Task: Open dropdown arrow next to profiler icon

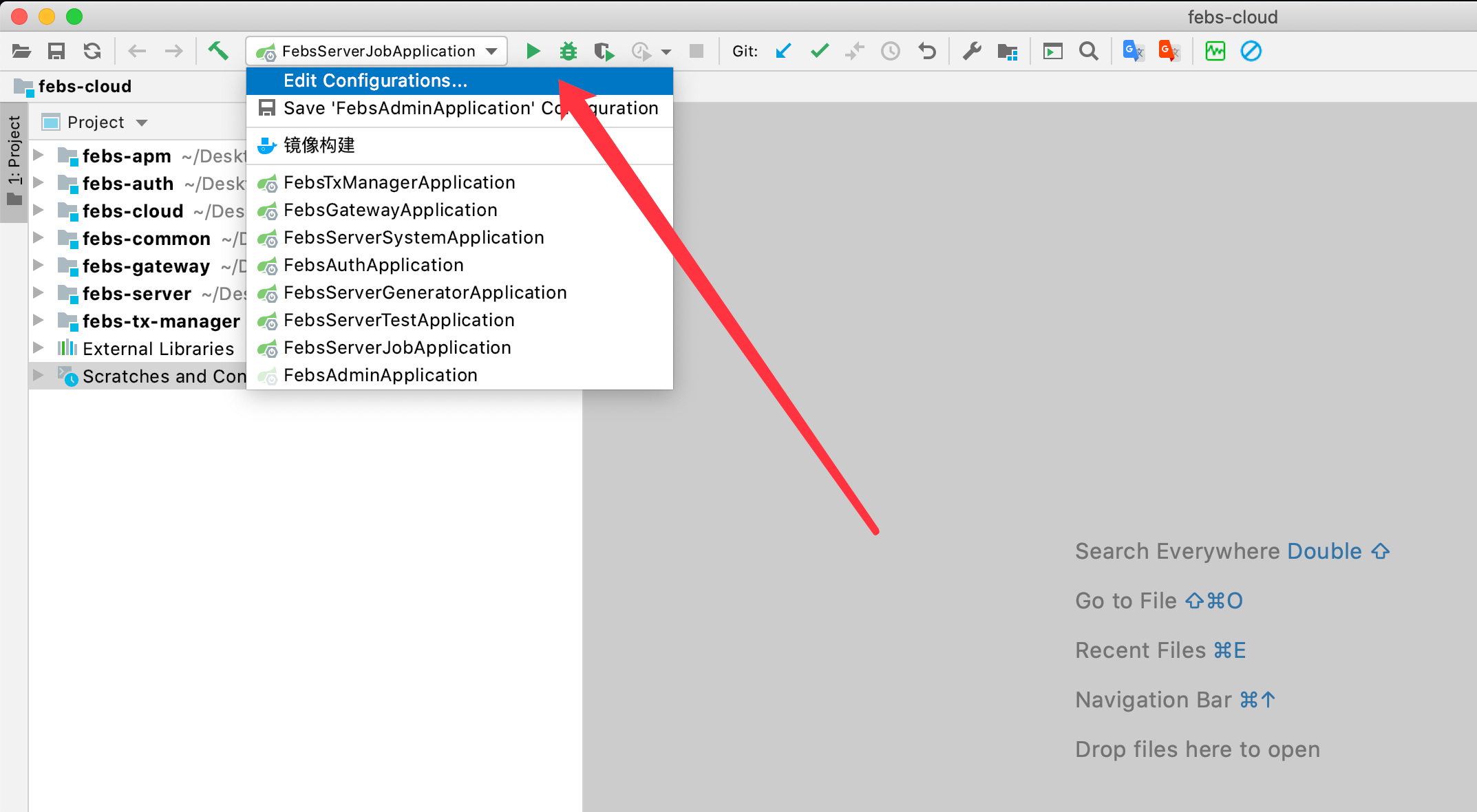Action: point(666,52)
